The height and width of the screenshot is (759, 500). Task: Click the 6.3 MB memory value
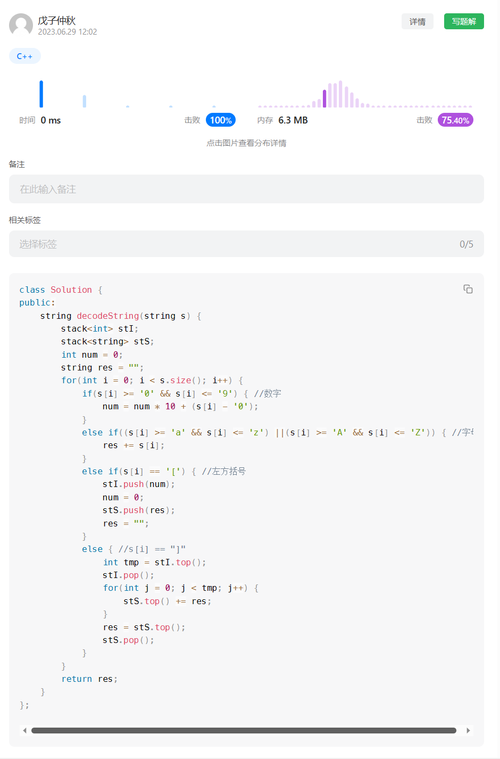[293, 120]
